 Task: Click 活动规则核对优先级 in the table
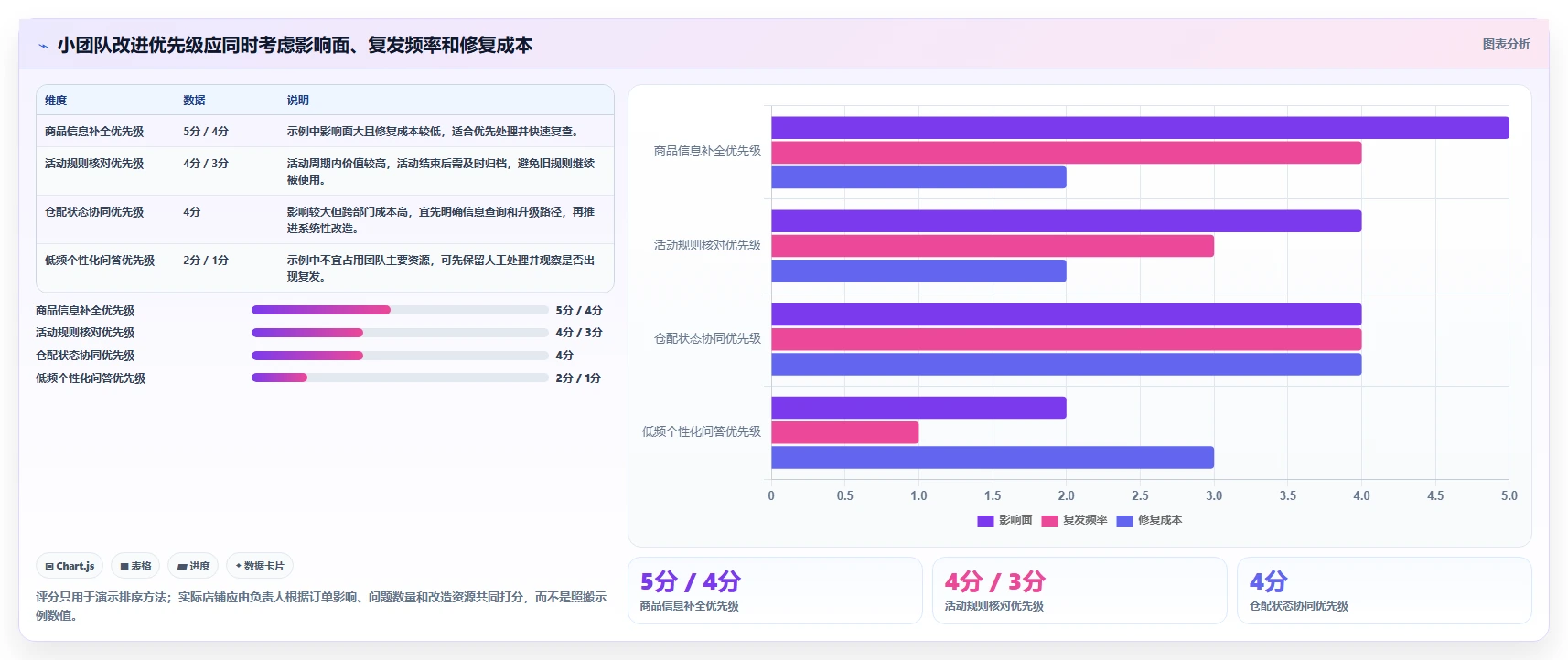point(94,164)
